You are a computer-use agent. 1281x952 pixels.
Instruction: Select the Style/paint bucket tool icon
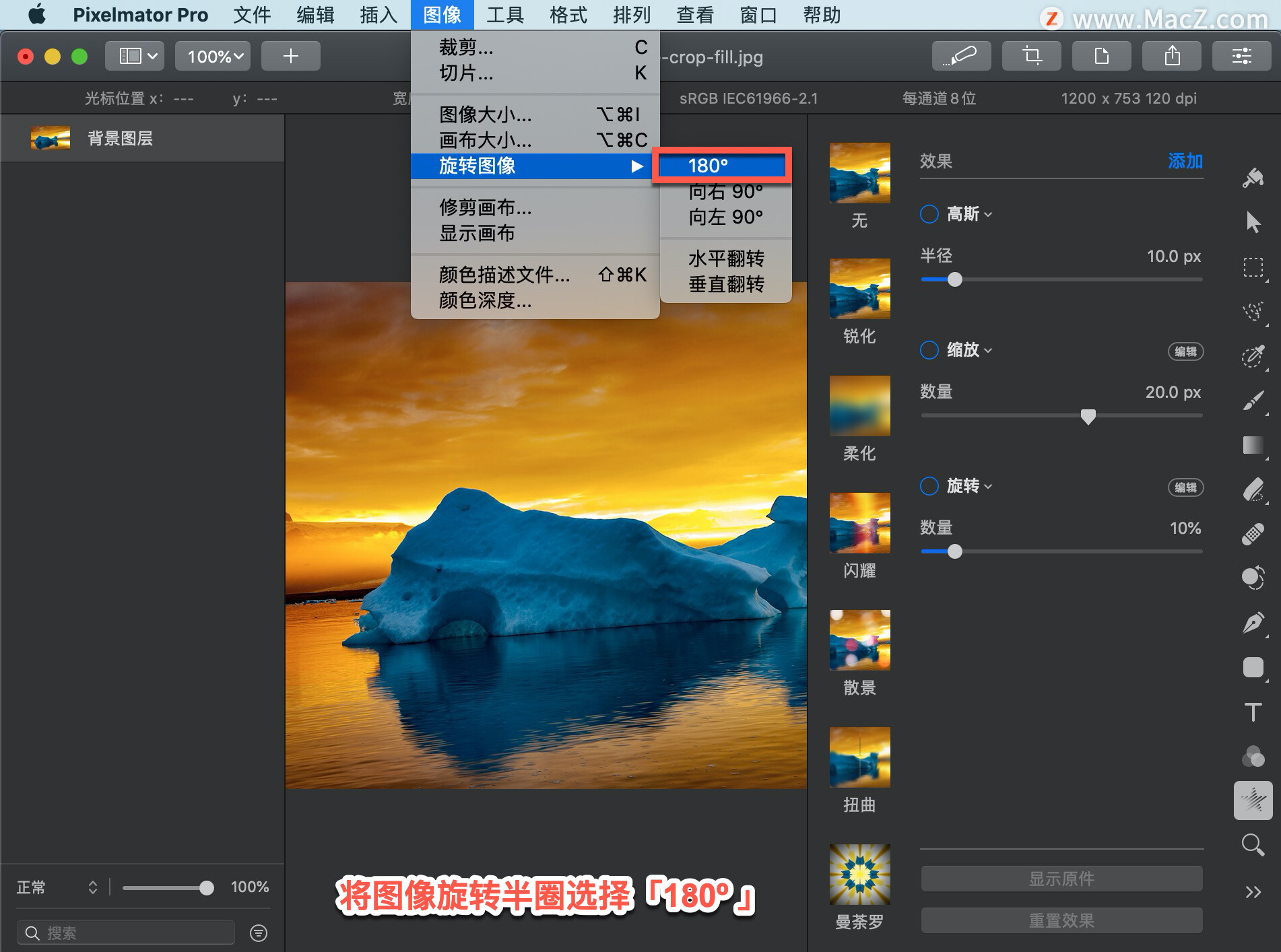point(1253,178)
